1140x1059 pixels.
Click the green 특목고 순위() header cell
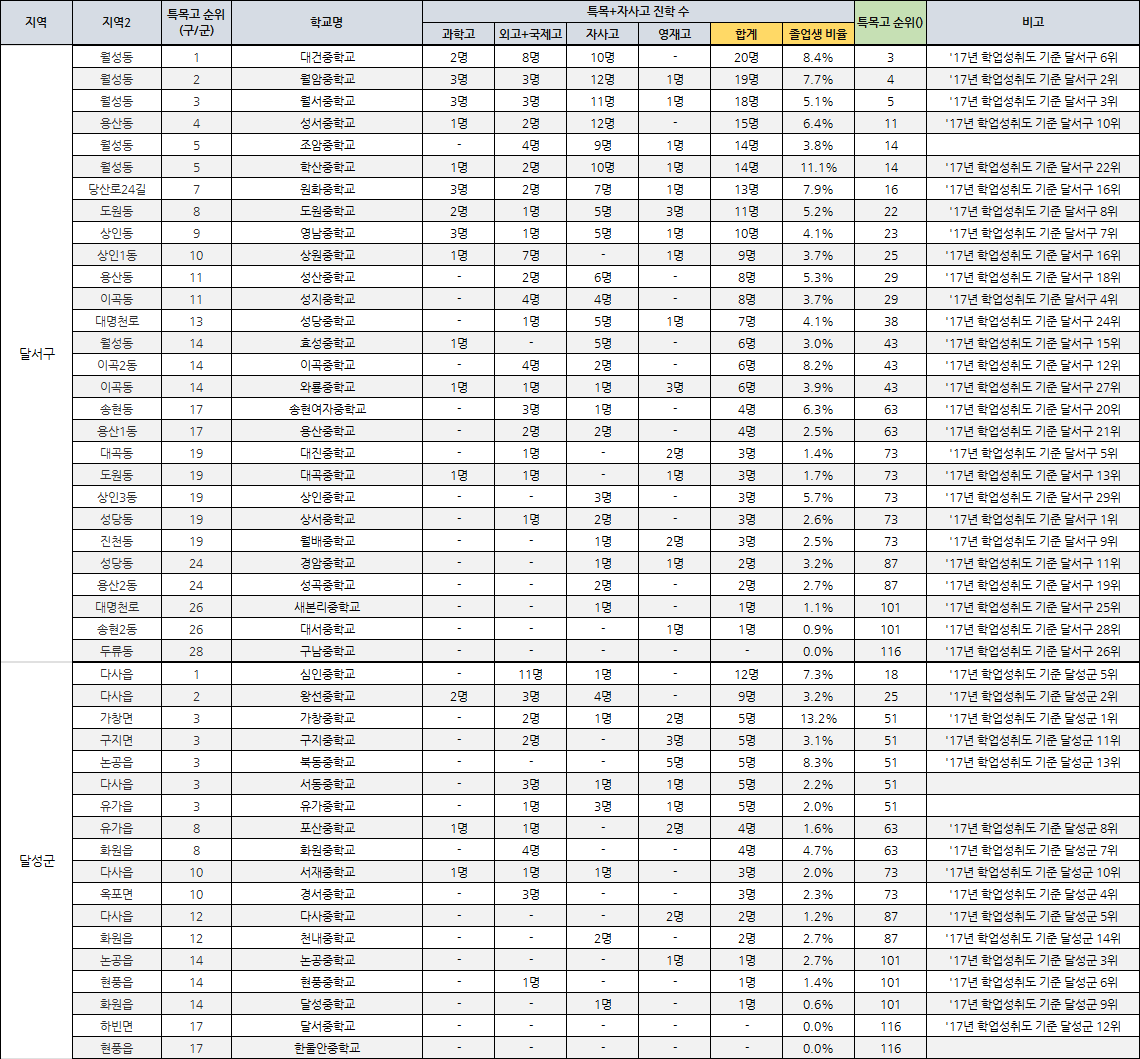(x=890, y=23)
